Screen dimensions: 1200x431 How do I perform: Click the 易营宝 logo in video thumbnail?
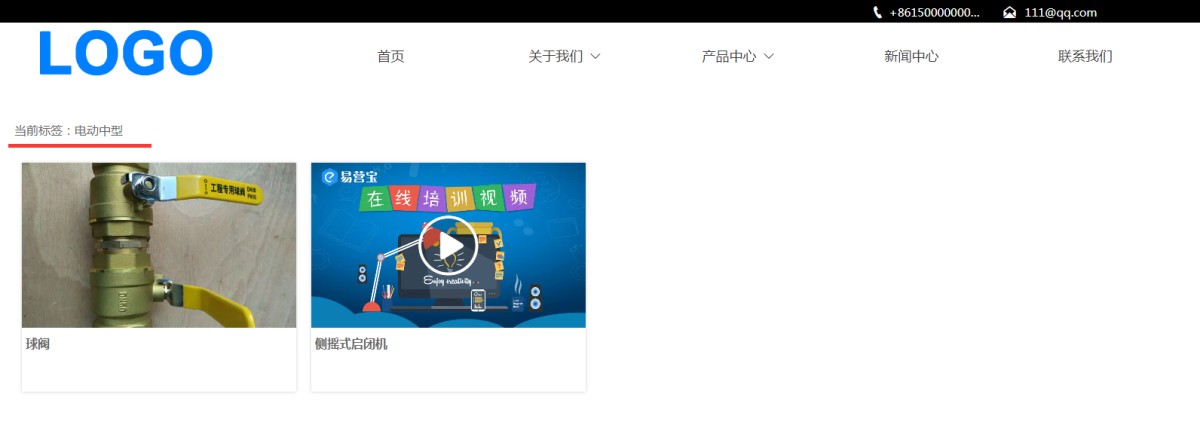click(344, 178)
